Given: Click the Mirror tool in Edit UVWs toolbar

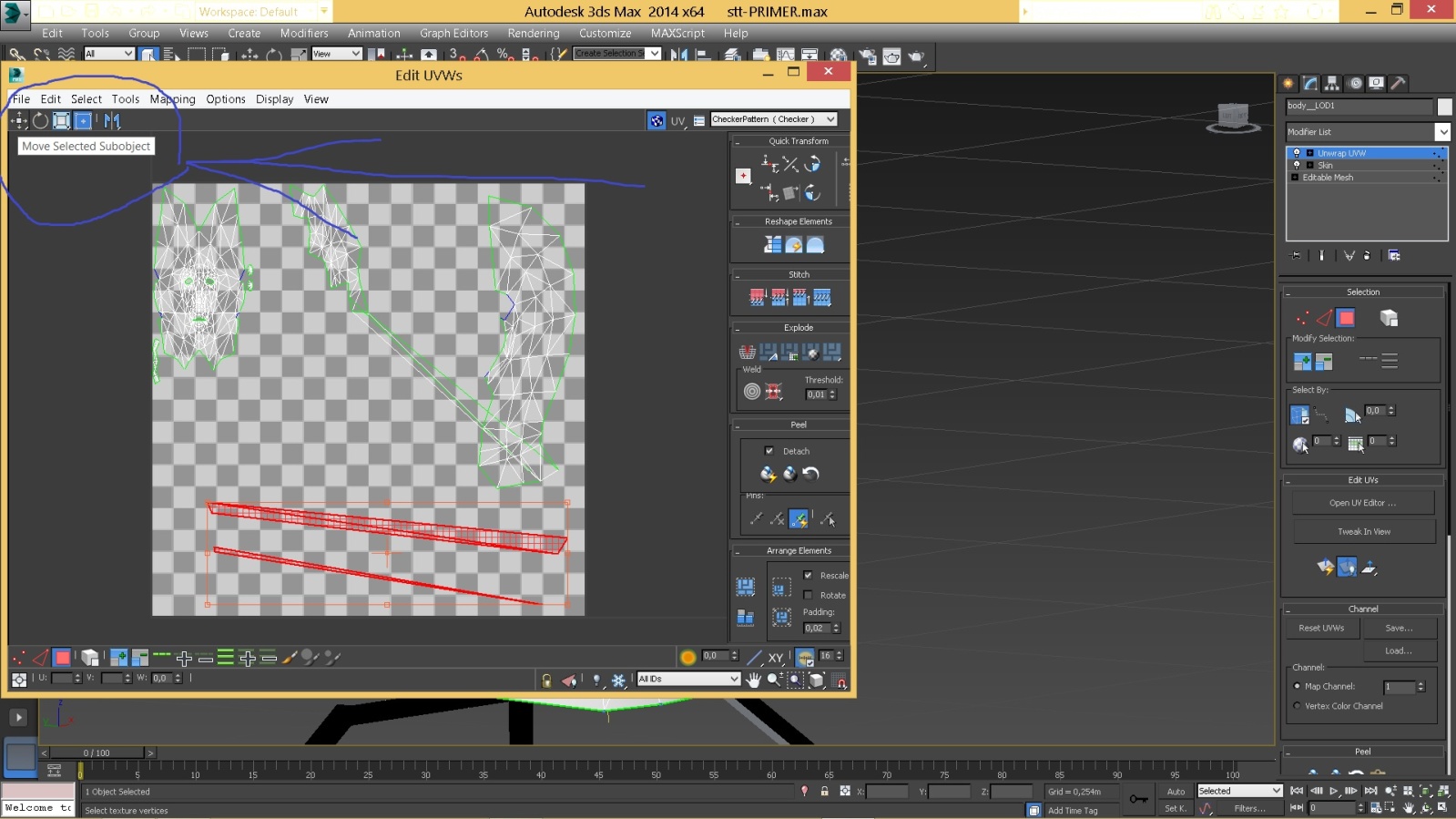Looking at the screenshot, I should (112, 120).
